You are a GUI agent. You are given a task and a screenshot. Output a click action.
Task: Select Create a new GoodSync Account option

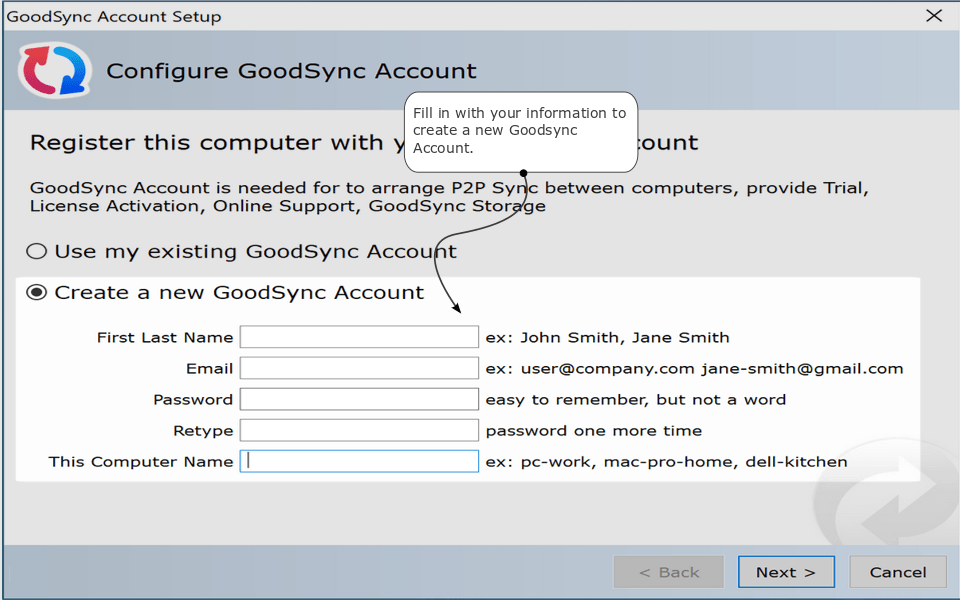click(37, 292)
